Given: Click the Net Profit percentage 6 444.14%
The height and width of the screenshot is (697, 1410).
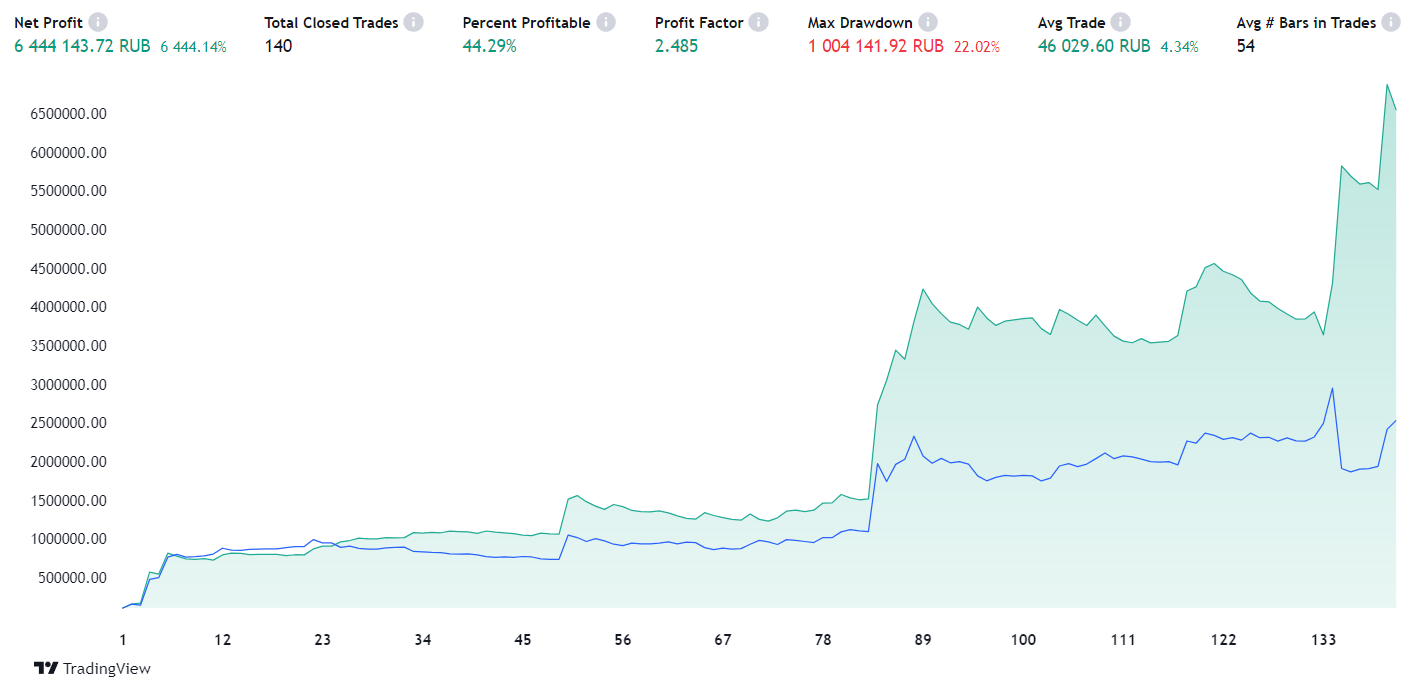Looking at the screenshot, I should coord(194,47).
